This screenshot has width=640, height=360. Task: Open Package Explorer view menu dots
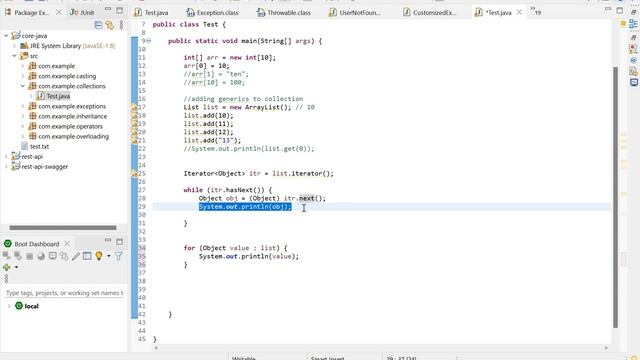[121, 25]
